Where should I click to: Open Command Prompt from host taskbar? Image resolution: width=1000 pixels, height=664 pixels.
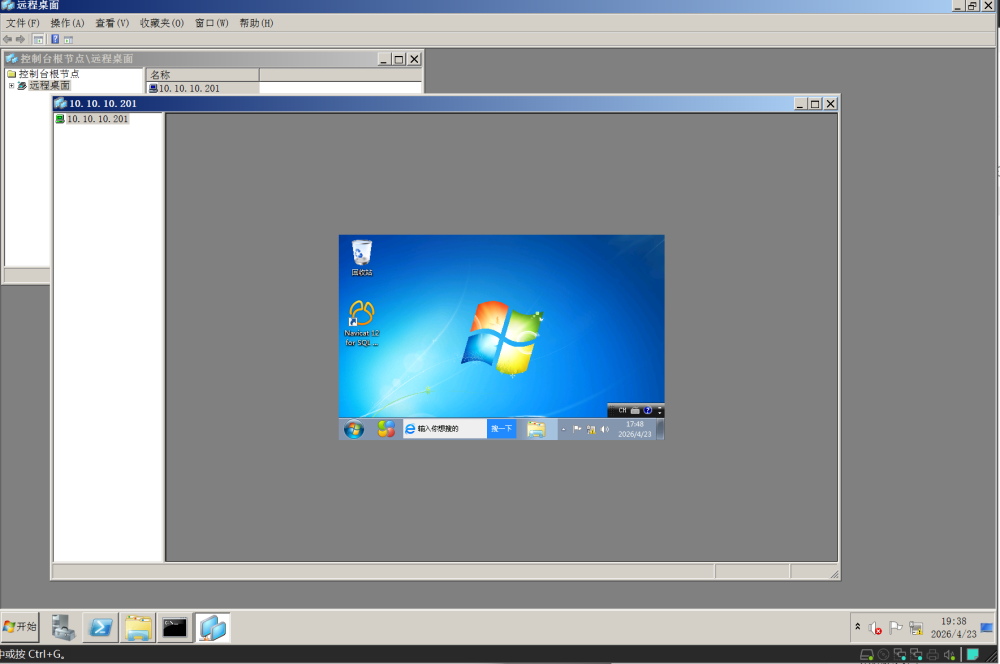click(175, 627)
